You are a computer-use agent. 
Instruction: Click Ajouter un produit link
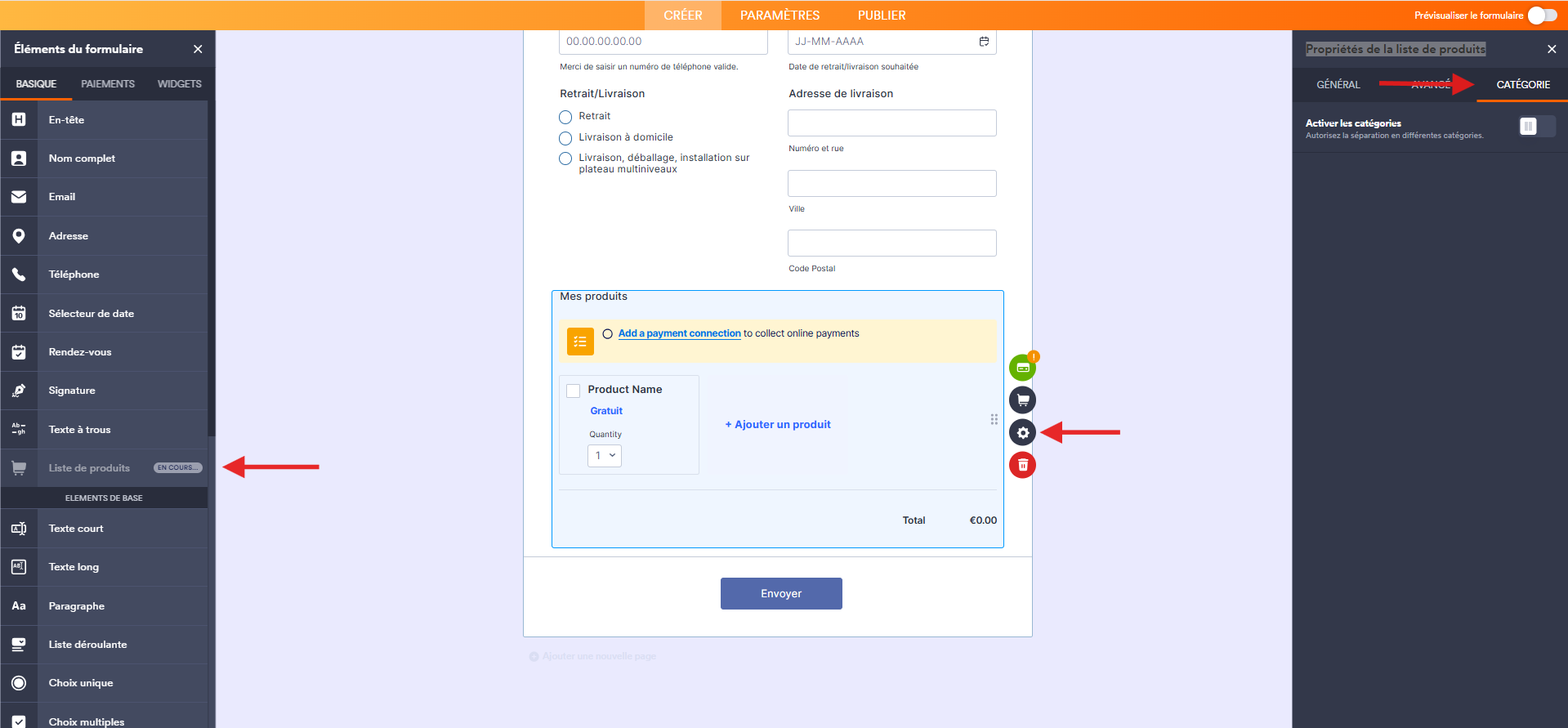tap(778, 425)
